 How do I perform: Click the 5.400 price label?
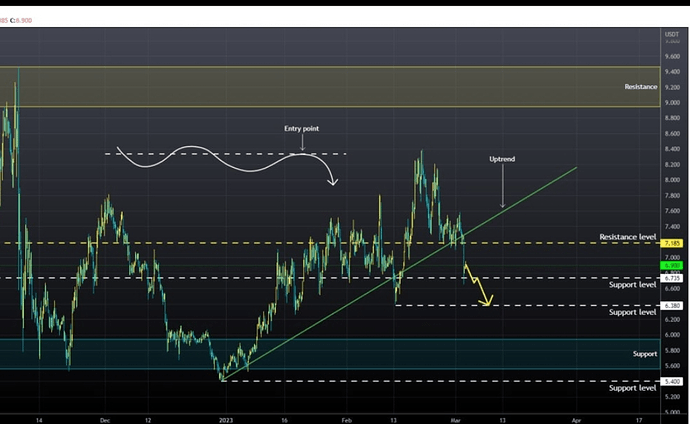(x=672, y=381)
